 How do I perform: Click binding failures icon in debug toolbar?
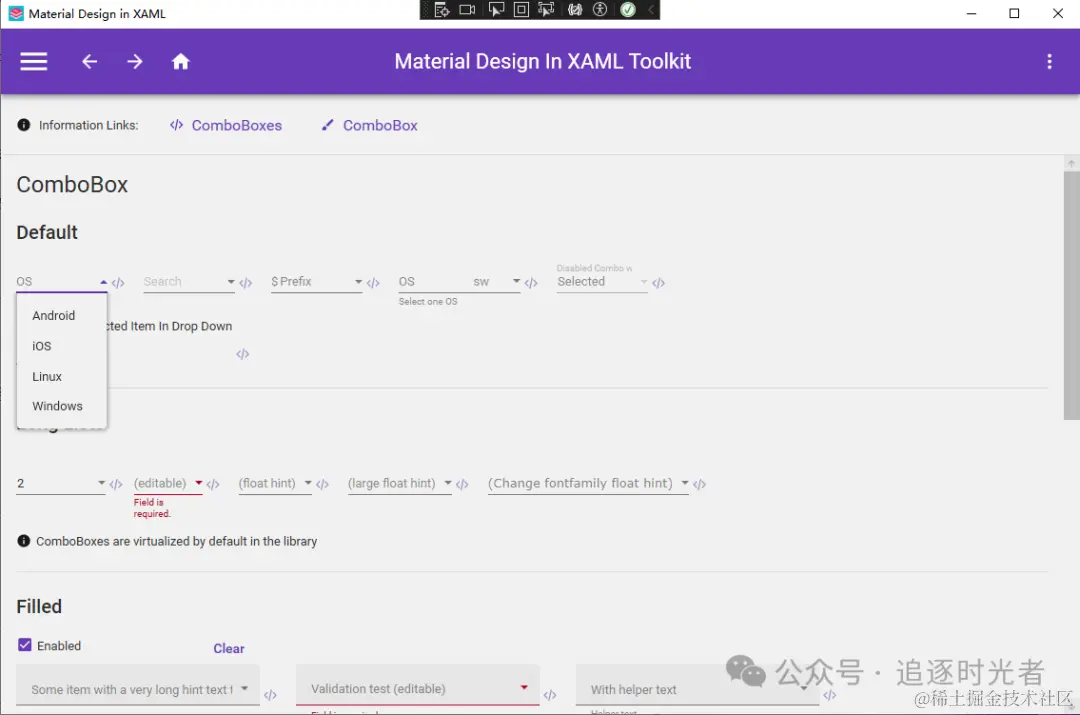click(x=575, y=10)
